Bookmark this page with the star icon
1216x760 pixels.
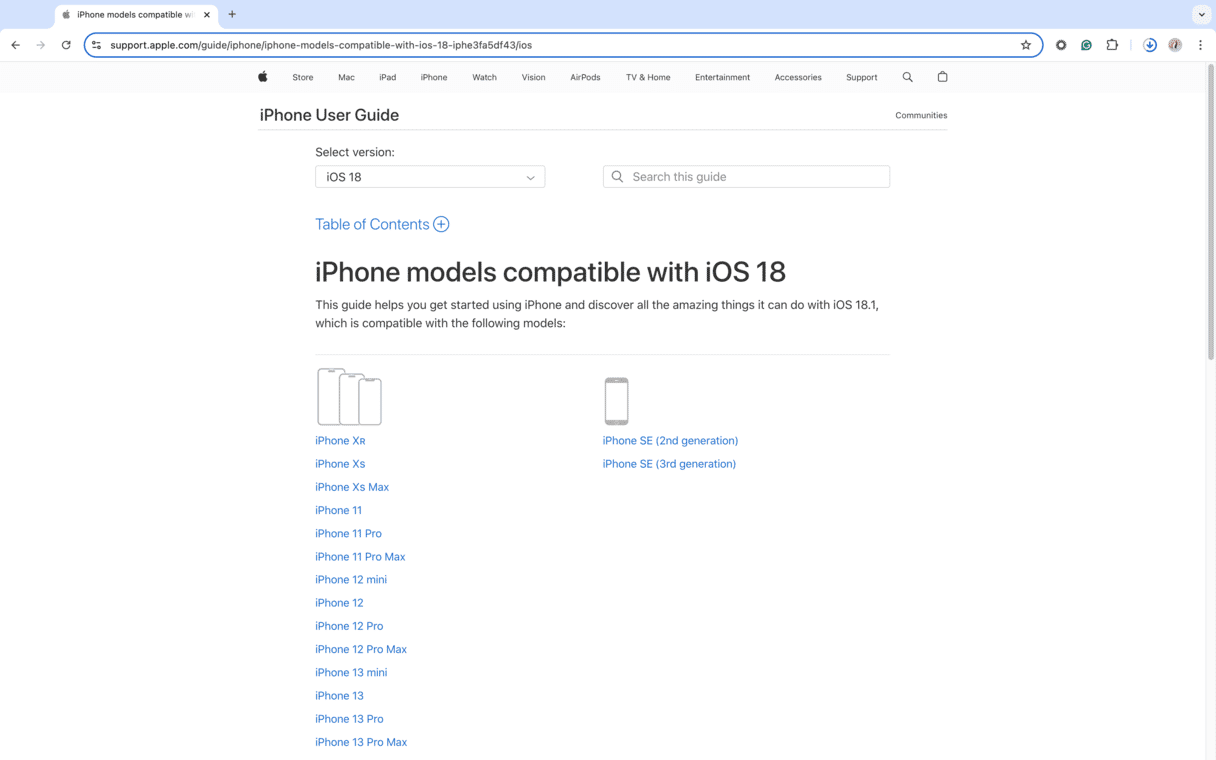tap(1025, 45)
